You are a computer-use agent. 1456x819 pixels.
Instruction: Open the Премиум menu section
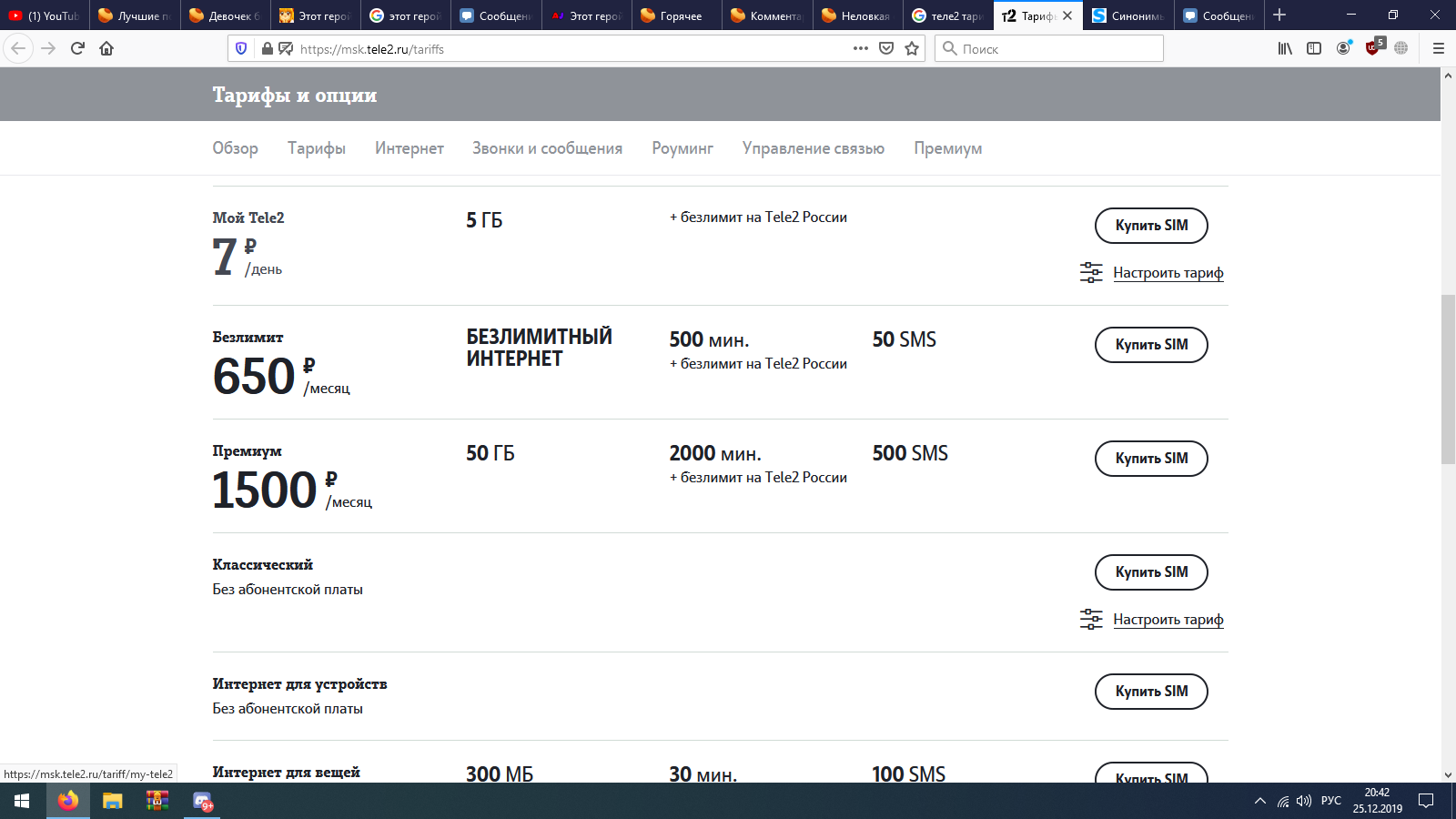pyautogui.click(x=948, y=148)
